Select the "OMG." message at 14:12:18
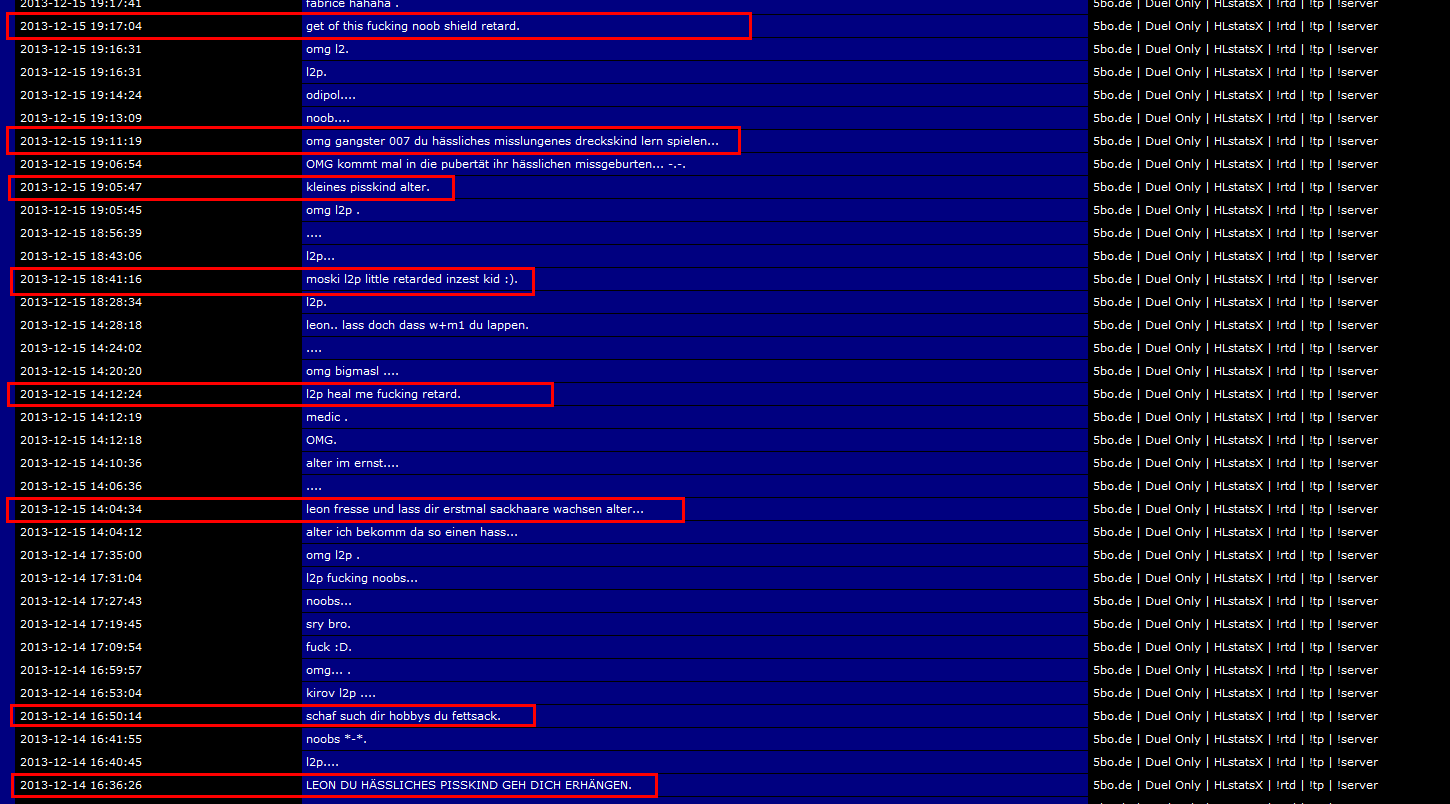Image resolution: width=1450 pixels, height=804 pixels. pos(321,440)
